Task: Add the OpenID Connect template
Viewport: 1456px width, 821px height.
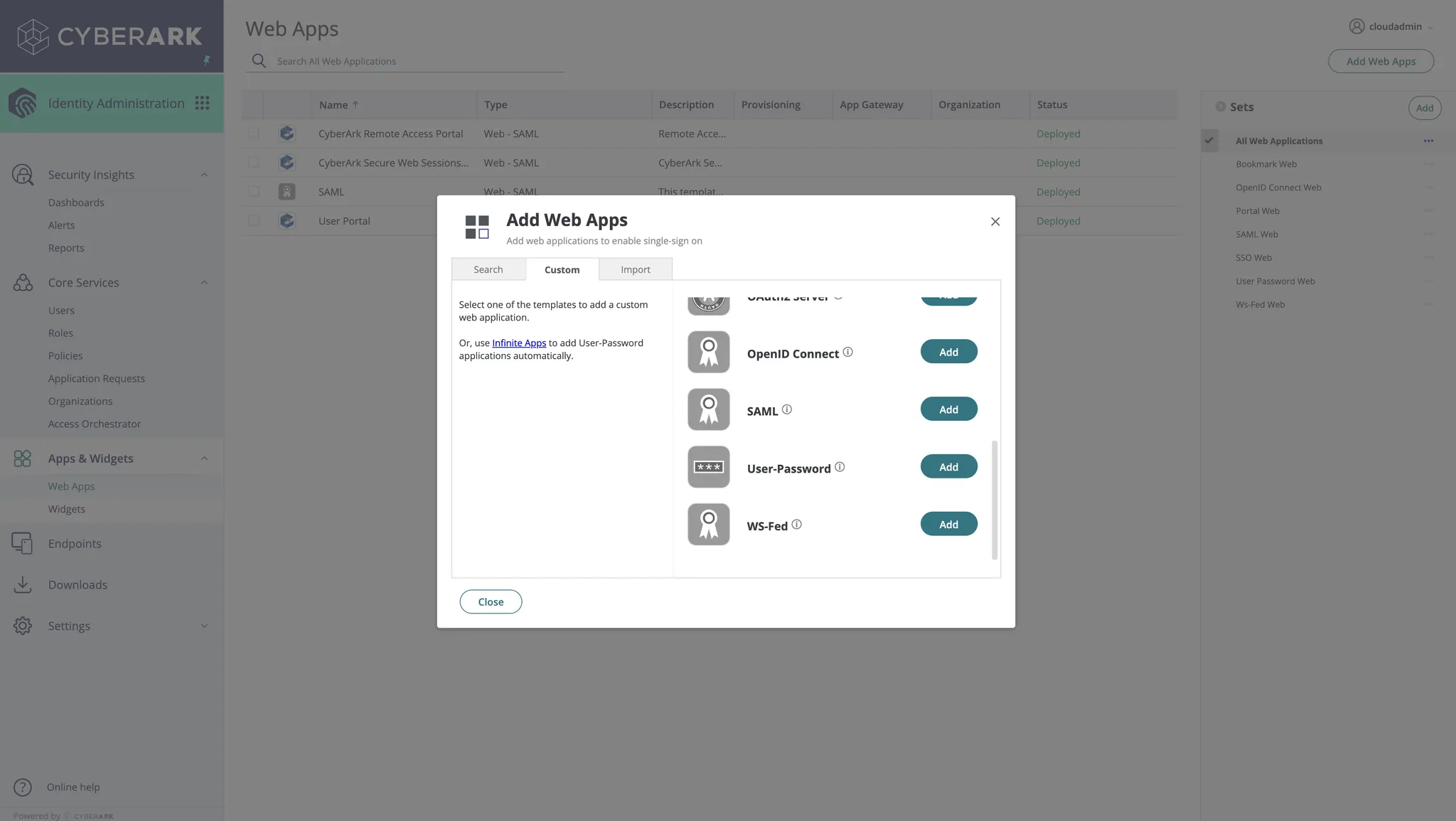Action: pos(949,352)
